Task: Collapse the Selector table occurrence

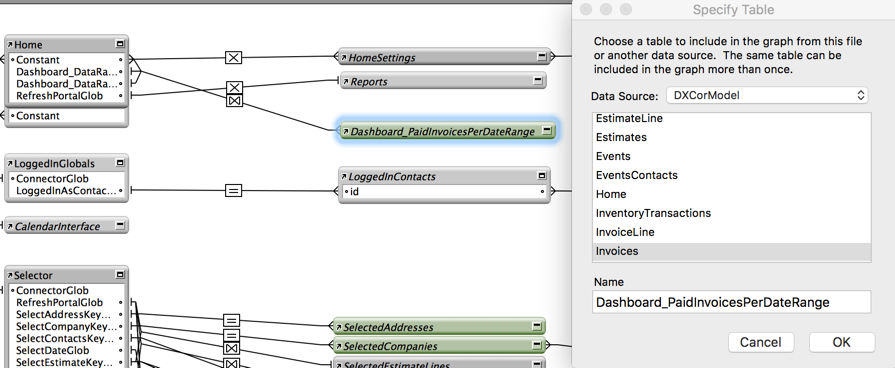Action: [x=120, y=275]
